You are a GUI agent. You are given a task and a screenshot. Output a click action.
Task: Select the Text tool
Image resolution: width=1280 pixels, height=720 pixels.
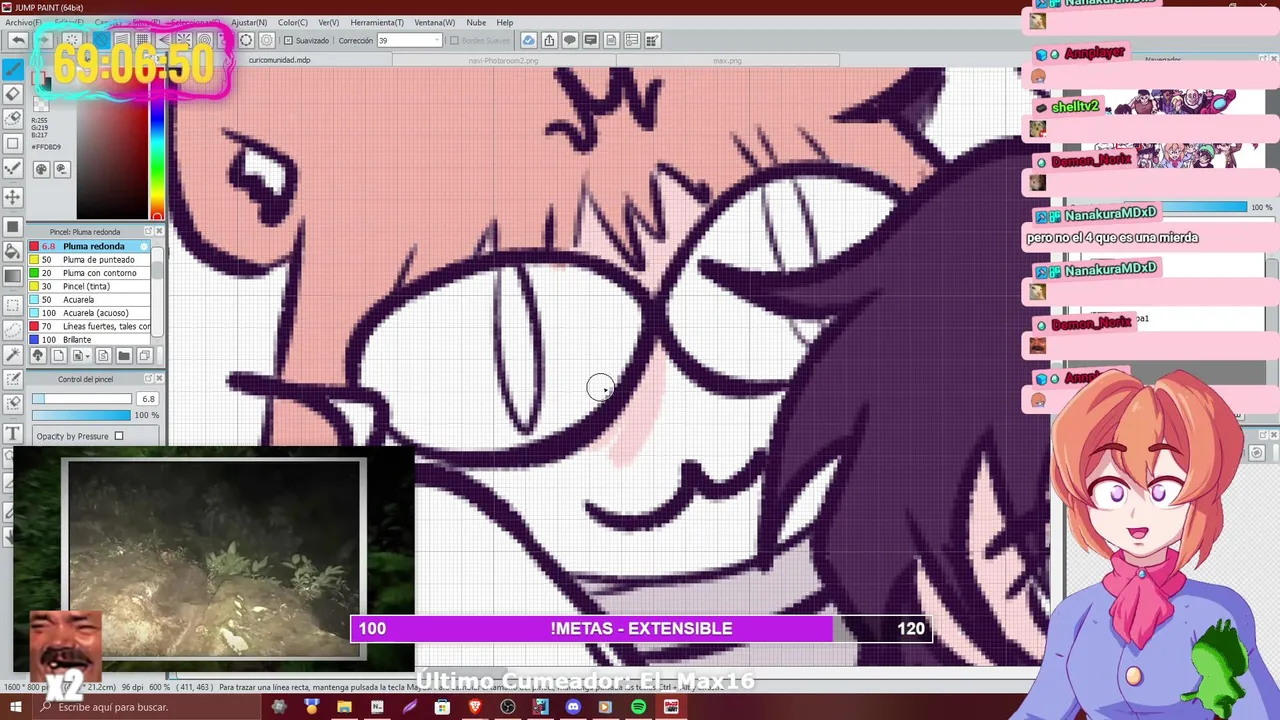point(13,433)
